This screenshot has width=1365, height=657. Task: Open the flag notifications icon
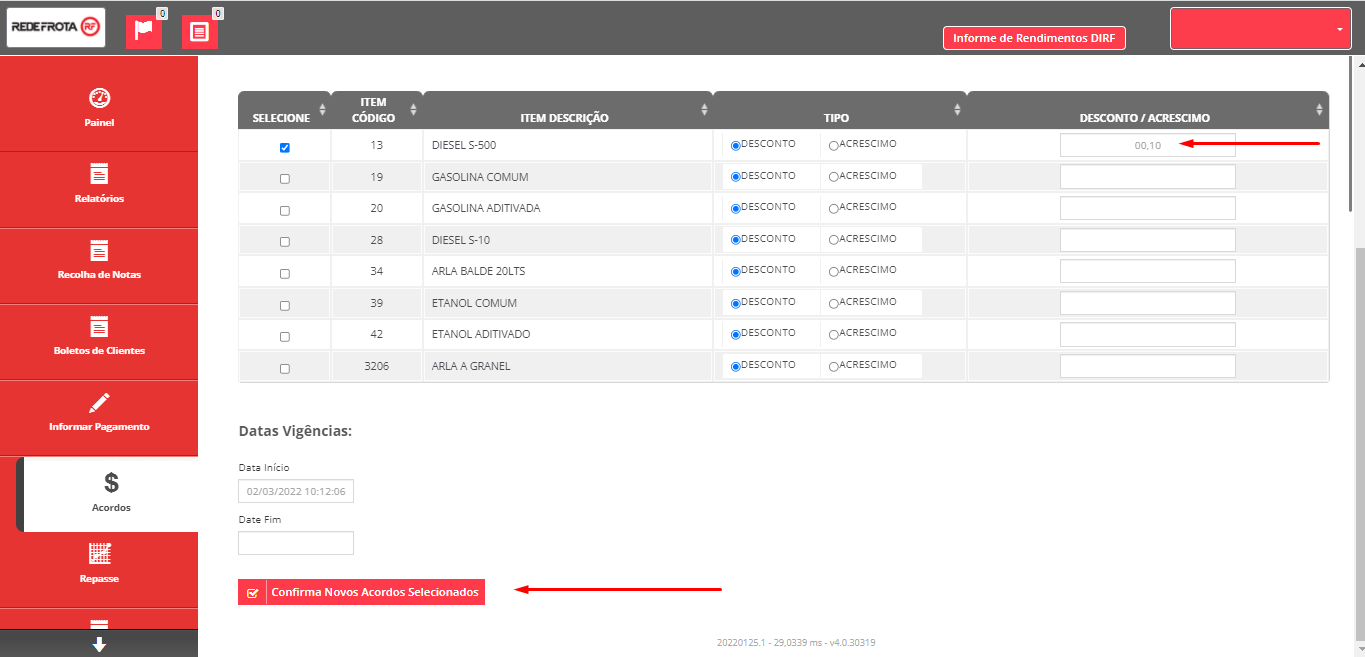coord(143,32)
